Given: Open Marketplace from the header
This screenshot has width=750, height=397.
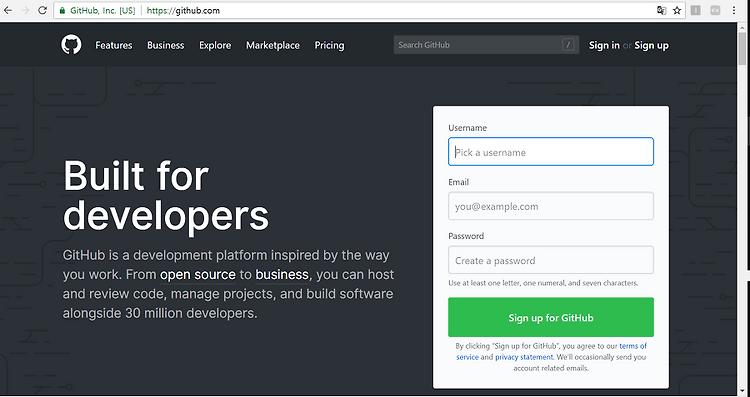Looking at the screenshot, I should click(273, 45).
